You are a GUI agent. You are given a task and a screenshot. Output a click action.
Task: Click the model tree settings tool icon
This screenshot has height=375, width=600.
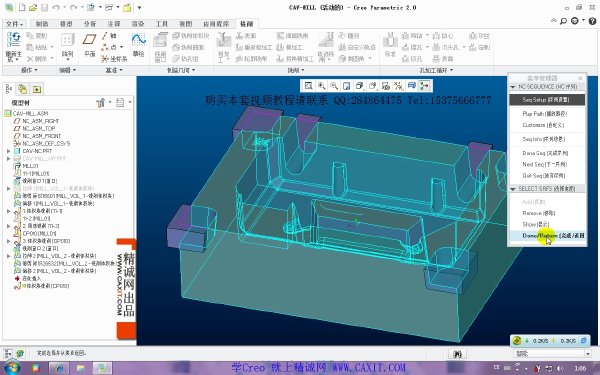point(101,103)
